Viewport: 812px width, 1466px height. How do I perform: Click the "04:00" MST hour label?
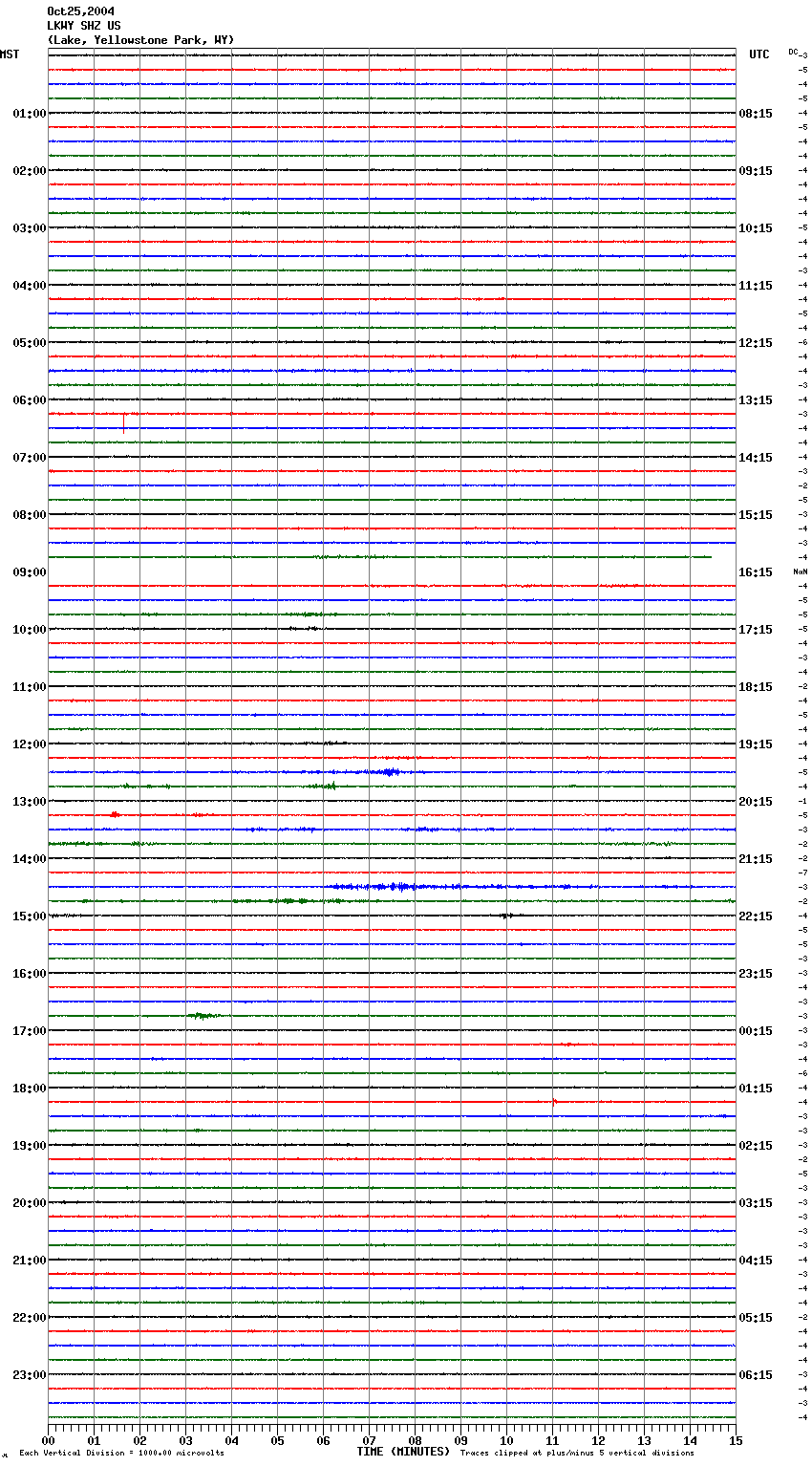pos(30,286)
